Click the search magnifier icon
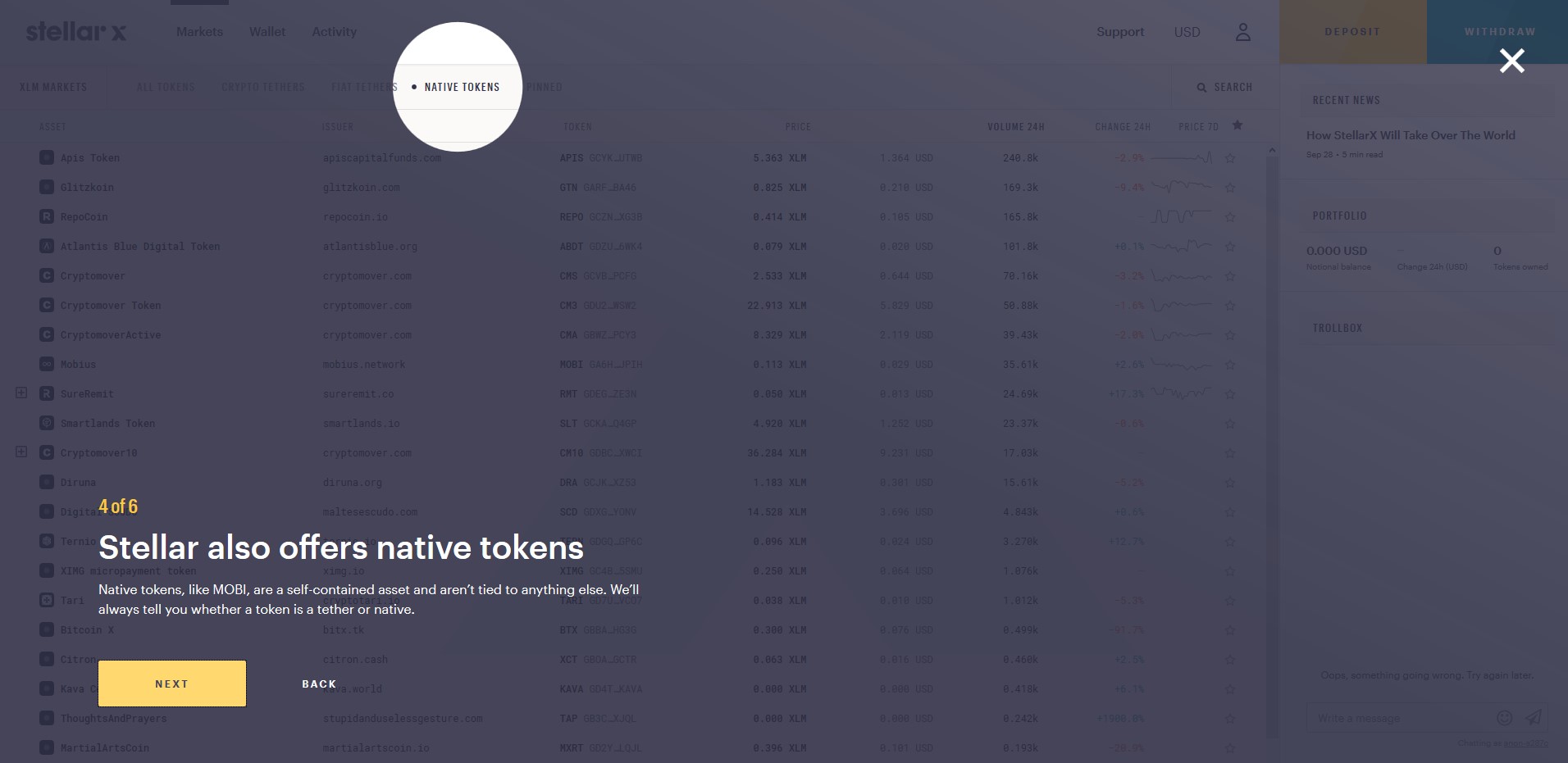This screenshot has height=763, width=1568. [1201, 87]
